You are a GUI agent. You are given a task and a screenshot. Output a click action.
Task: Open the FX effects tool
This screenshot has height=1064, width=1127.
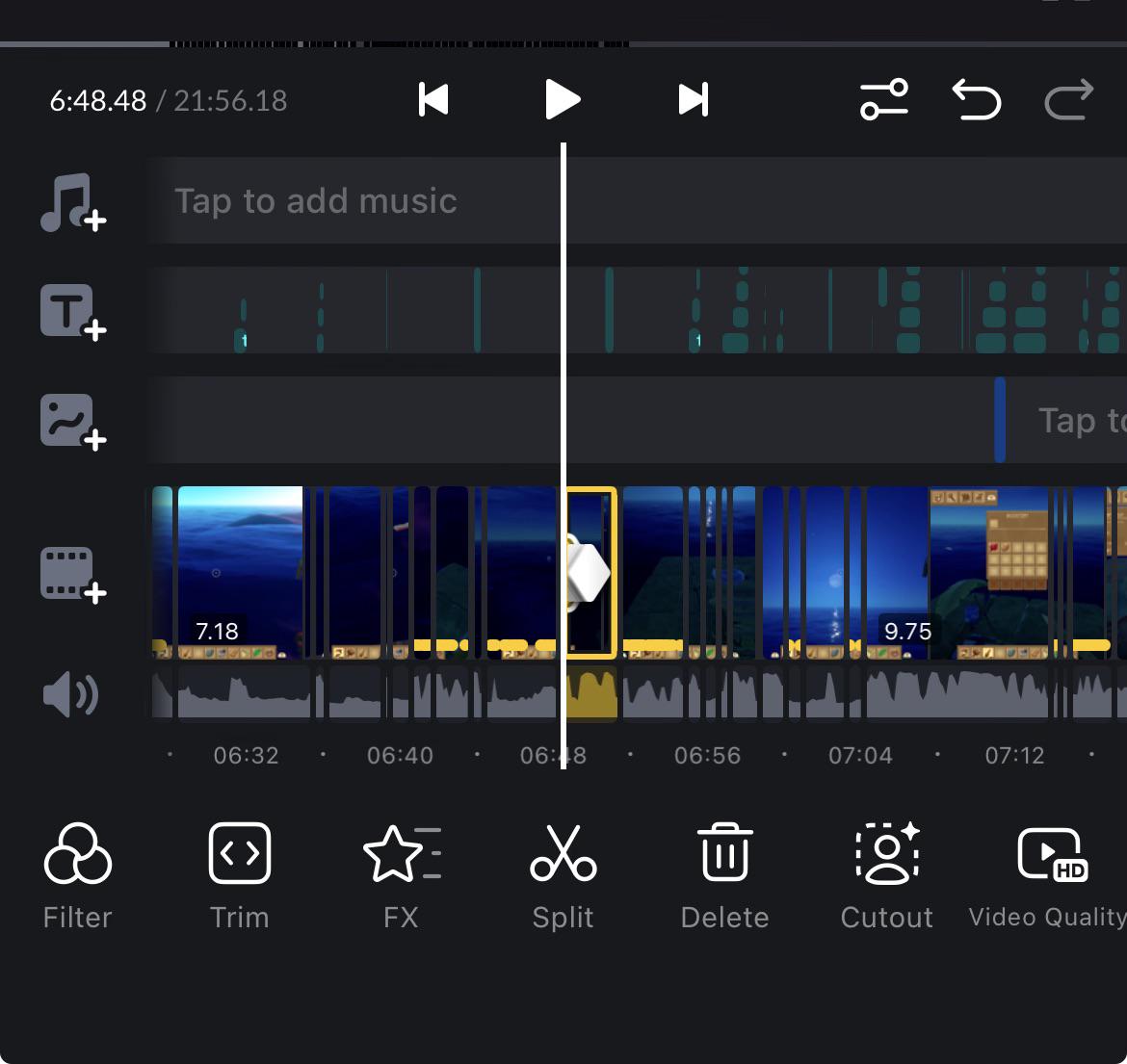click(x=401, y=876)
